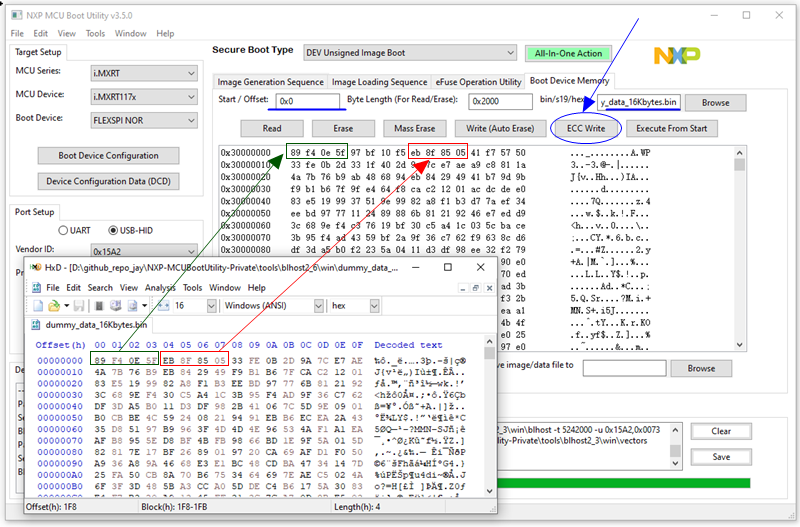Viewport: 800px width, 527px height.
Task: Click the Open disk icon in HxD toolbar
Action: [x=116, y=306]
